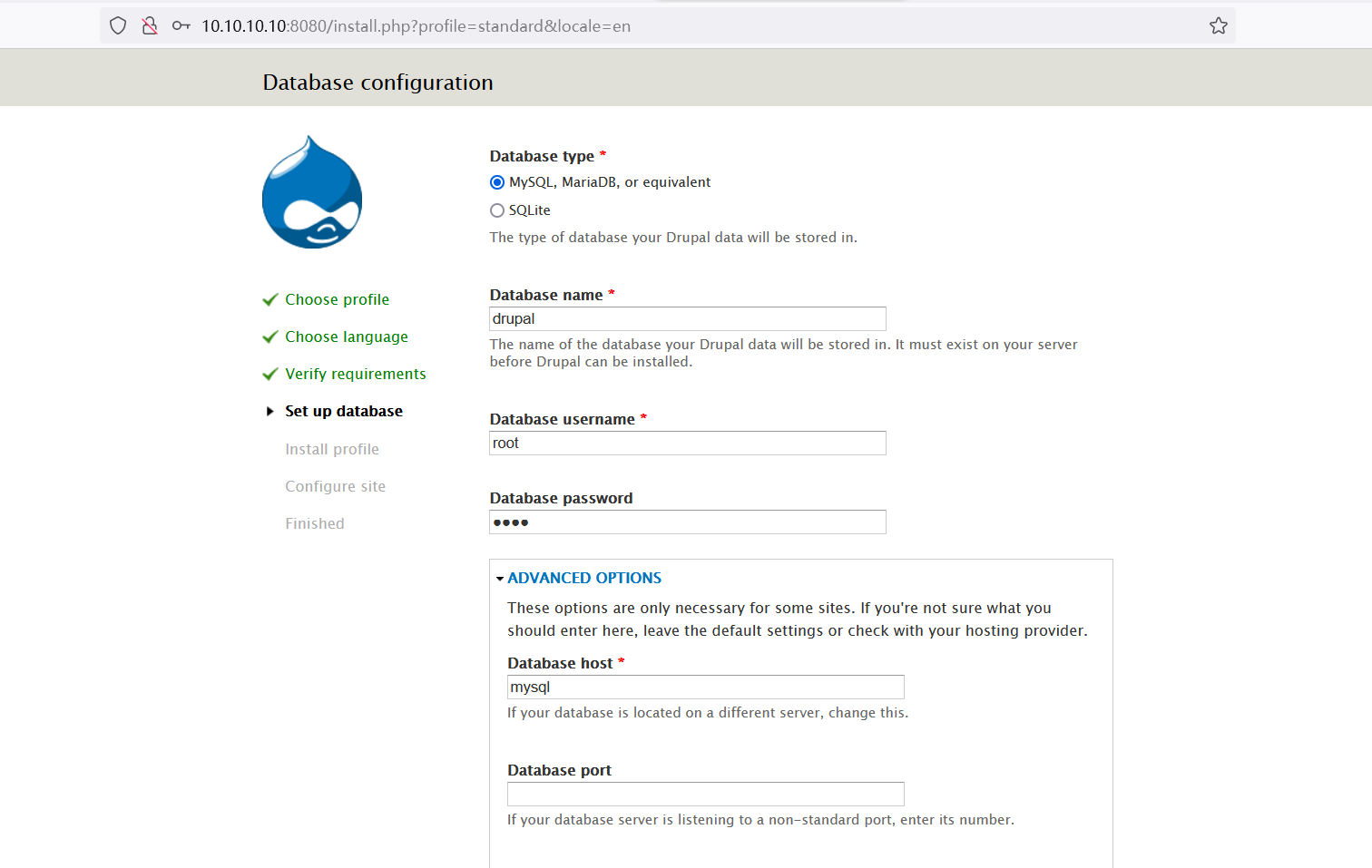
Task: Click the empty Database port field
Action: [706, 794]
